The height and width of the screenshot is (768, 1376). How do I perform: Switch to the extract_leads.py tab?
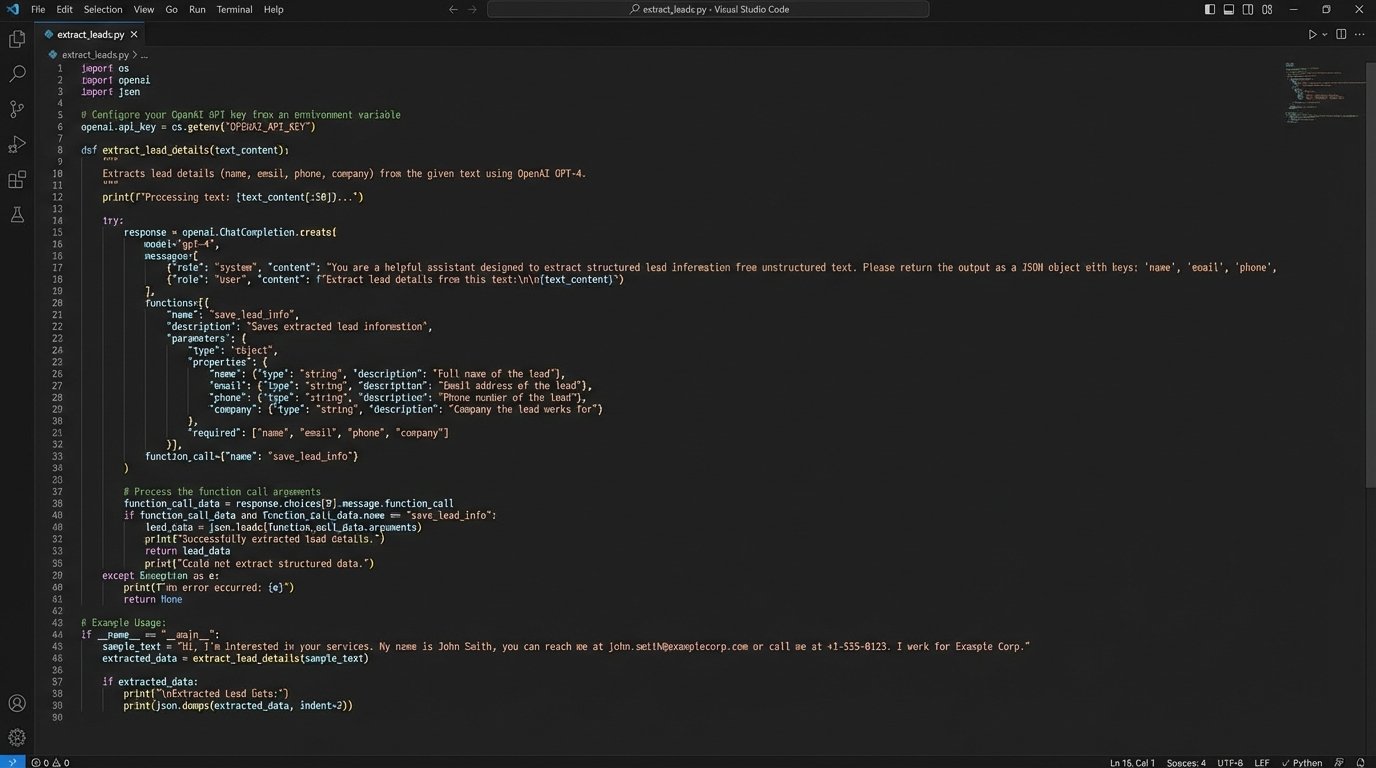(x=90, y=34)
